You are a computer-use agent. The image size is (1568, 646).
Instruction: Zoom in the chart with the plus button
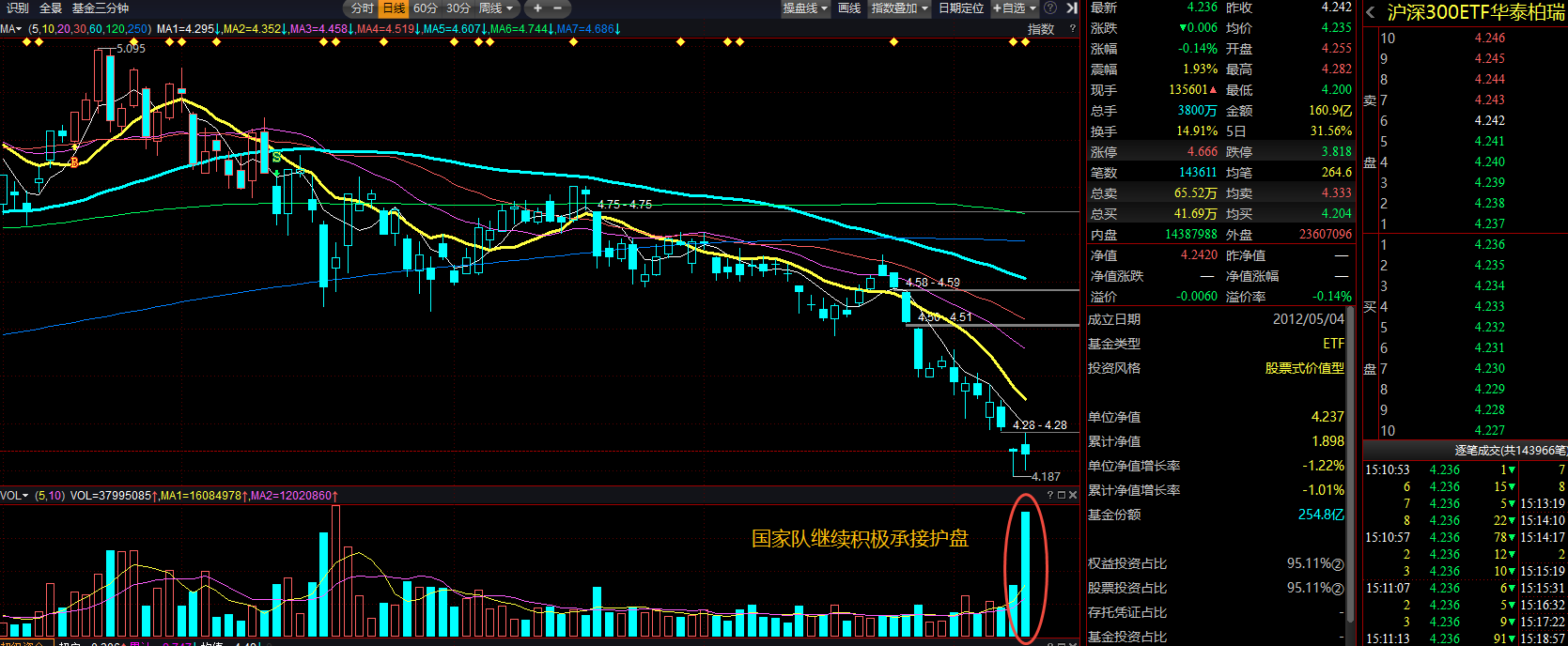[537, 8]
